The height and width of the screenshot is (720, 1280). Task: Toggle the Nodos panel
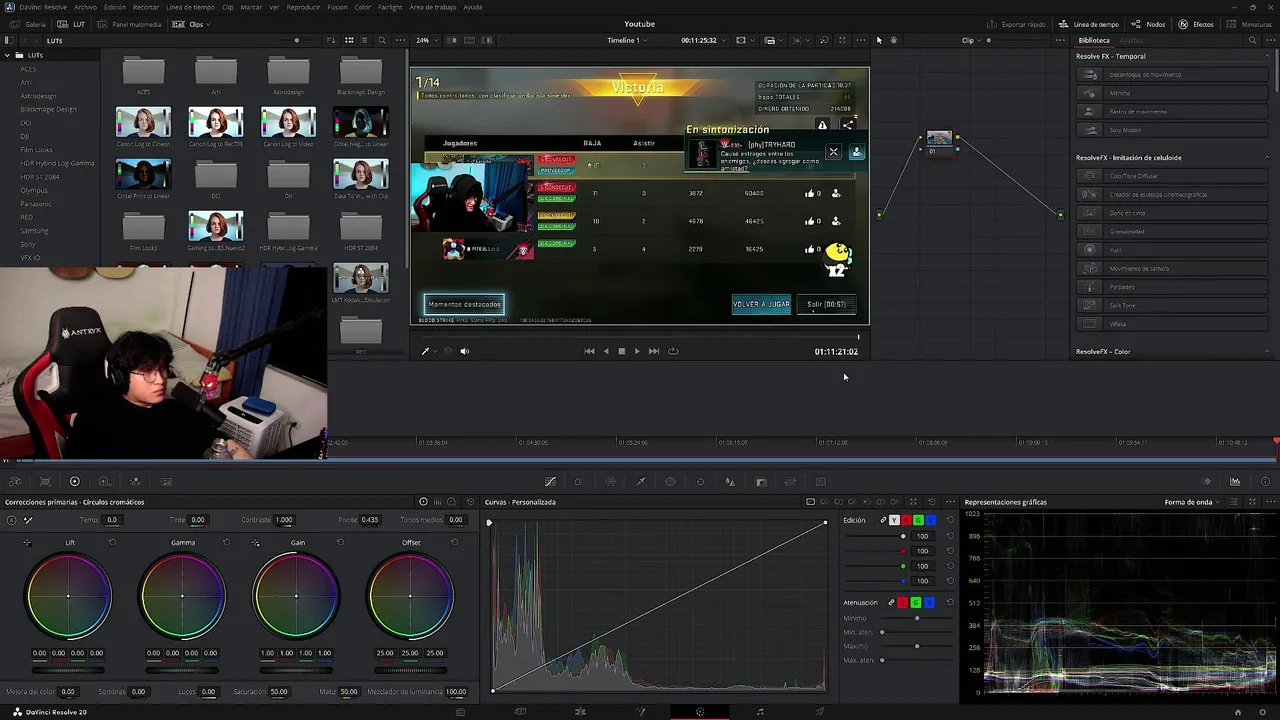click(x=1149, y=24)
